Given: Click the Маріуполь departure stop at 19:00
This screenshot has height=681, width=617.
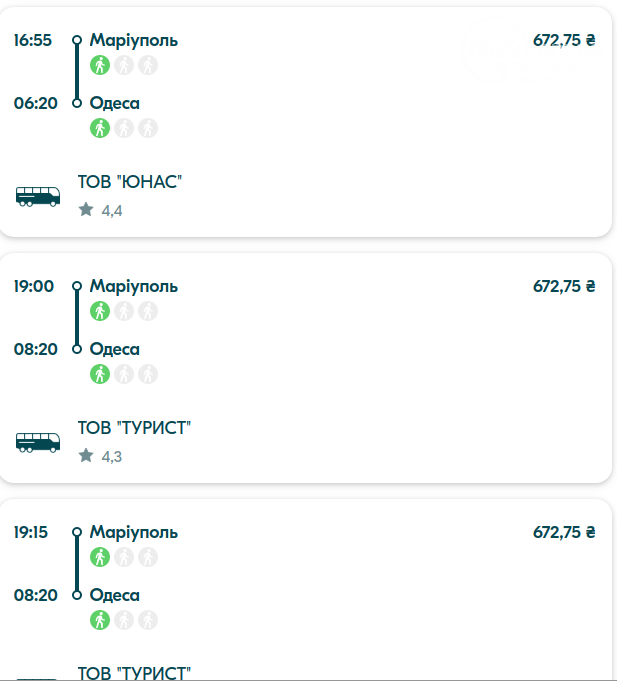Looking at the screenshot, I should pos(134,287).
